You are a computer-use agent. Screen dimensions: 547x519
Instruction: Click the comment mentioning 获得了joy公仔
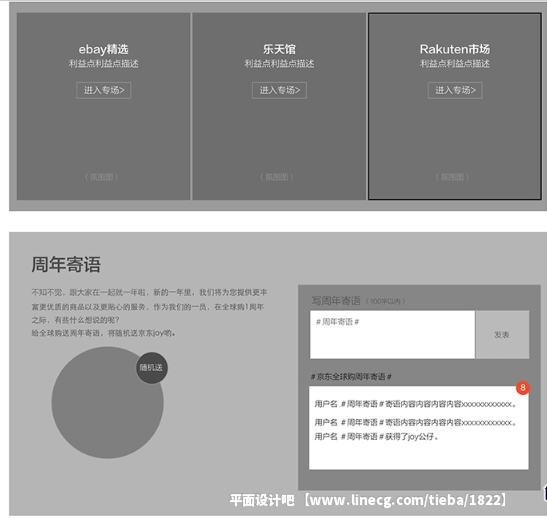tap(376, 436)
